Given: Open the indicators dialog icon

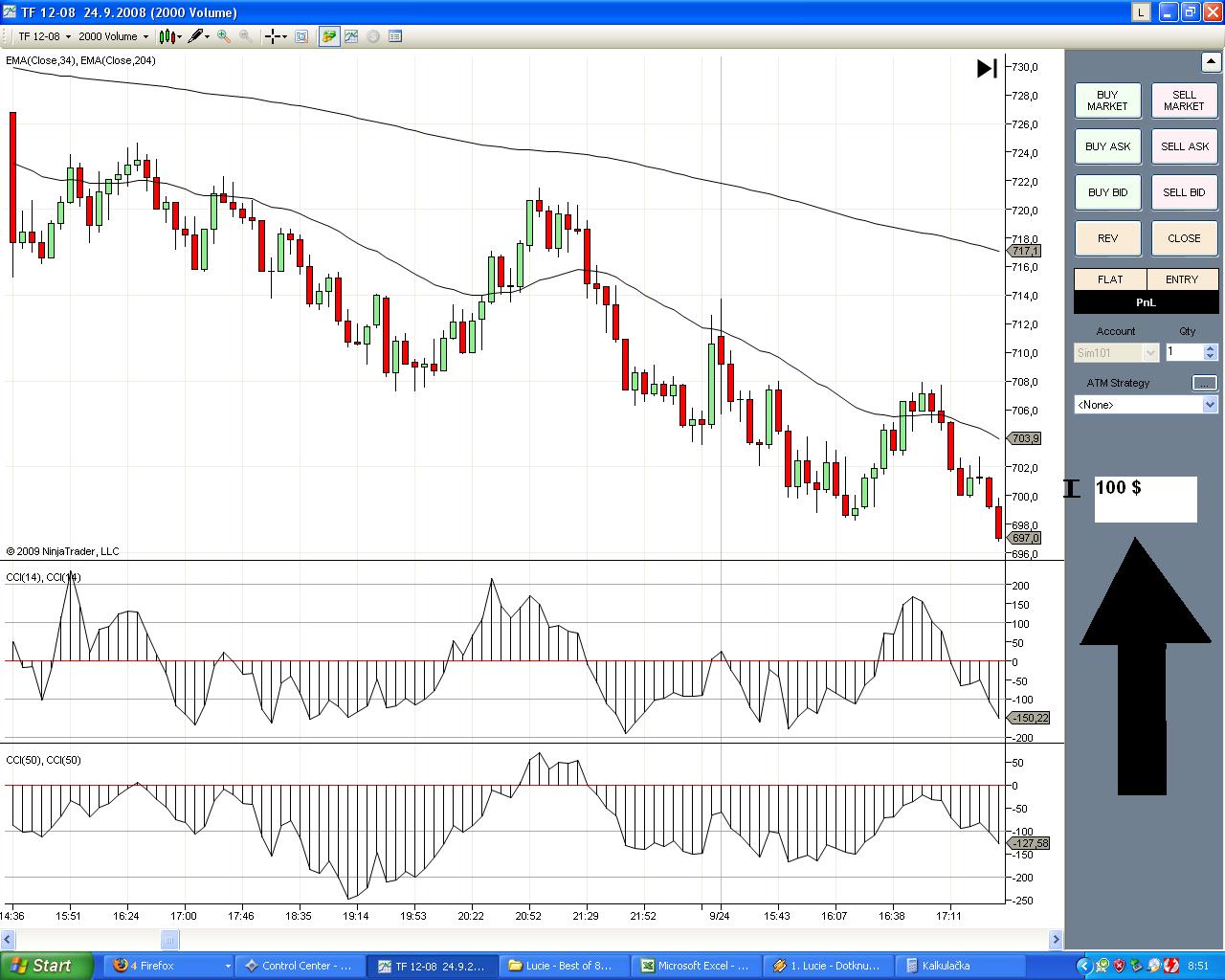Looking at the screenshot, I should (351, 36).
